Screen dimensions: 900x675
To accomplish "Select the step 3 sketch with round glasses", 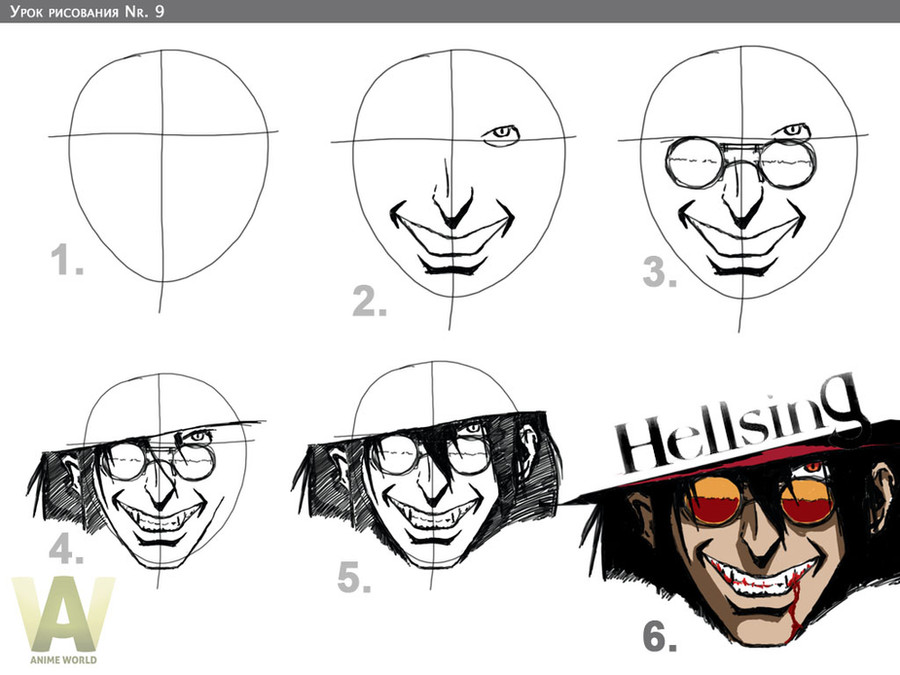I will tap(743, 189).
